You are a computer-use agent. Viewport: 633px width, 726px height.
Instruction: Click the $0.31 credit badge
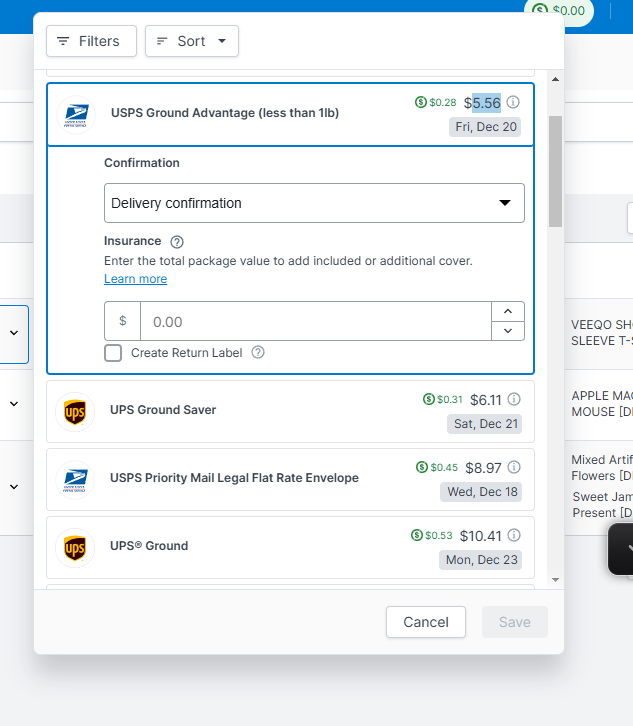tap(443, 399)
